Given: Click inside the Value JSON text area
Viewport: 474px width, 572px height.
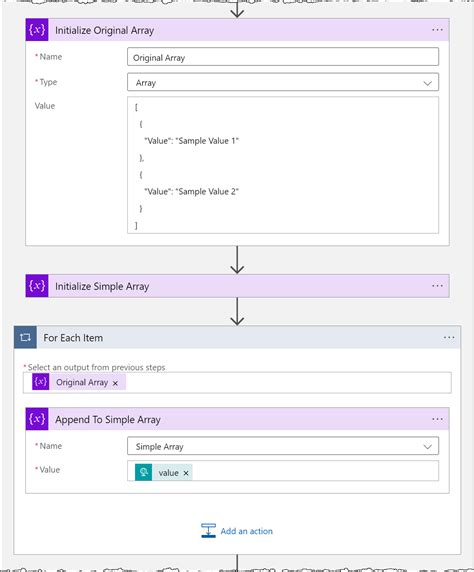Looking at the screenshot, I should pos(283,165).
